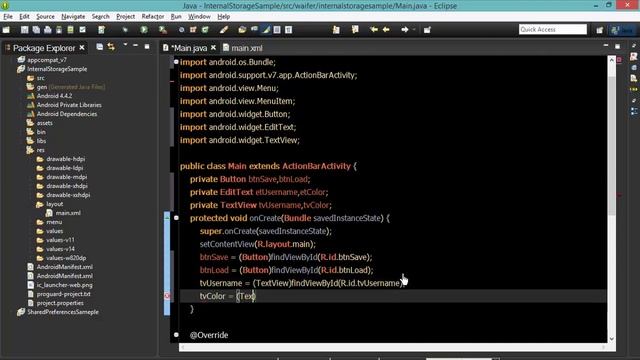Click the pencil/wand toolbar icon
640x360 pixels.
point(224,30)
